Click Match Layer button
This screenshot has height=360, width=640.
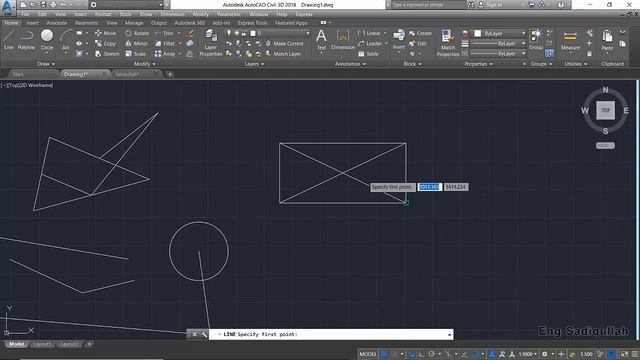283,53
